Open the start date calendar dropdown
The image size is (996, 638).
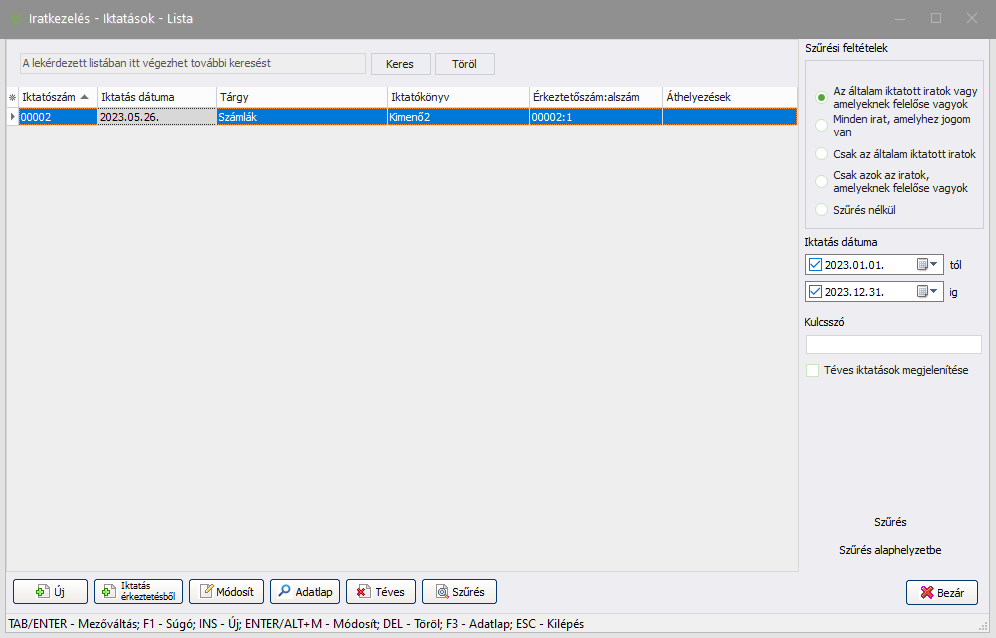[934, 265]
